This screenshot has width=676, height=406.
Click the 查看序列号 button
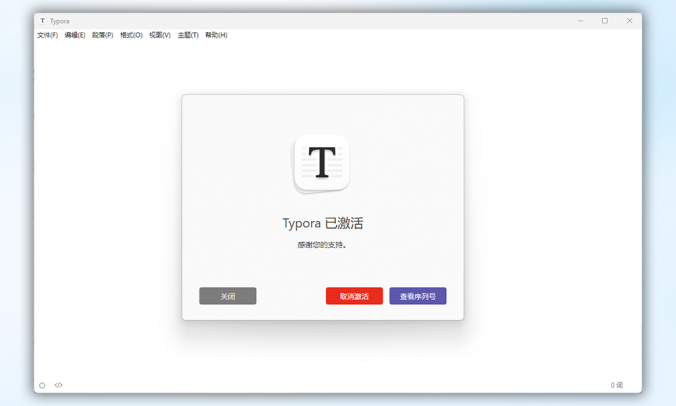click(418, 296)
